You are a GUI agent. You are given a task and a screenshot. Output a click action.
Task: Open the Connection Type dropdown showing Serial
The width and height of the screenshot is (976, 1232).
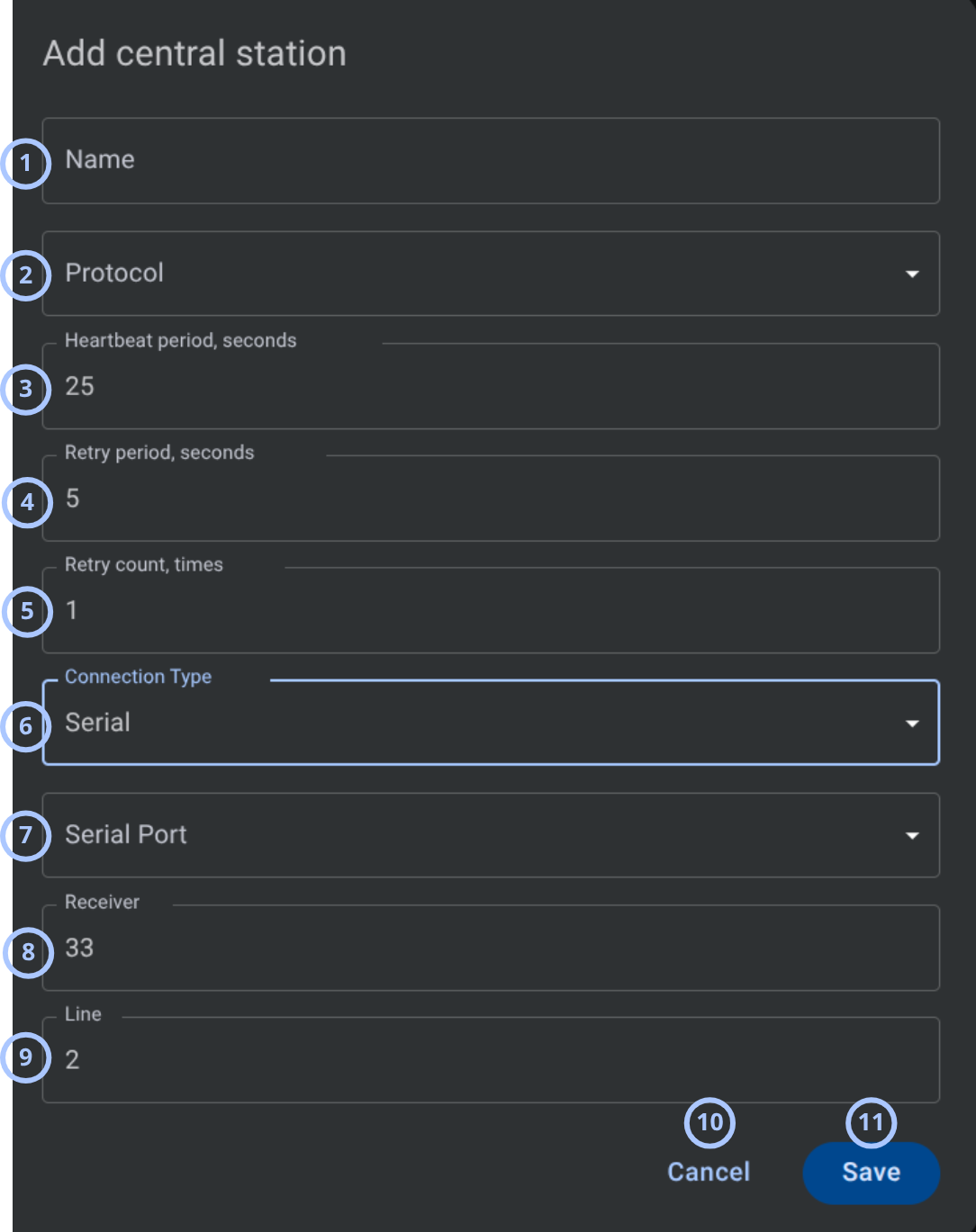[x=491, y=723]
